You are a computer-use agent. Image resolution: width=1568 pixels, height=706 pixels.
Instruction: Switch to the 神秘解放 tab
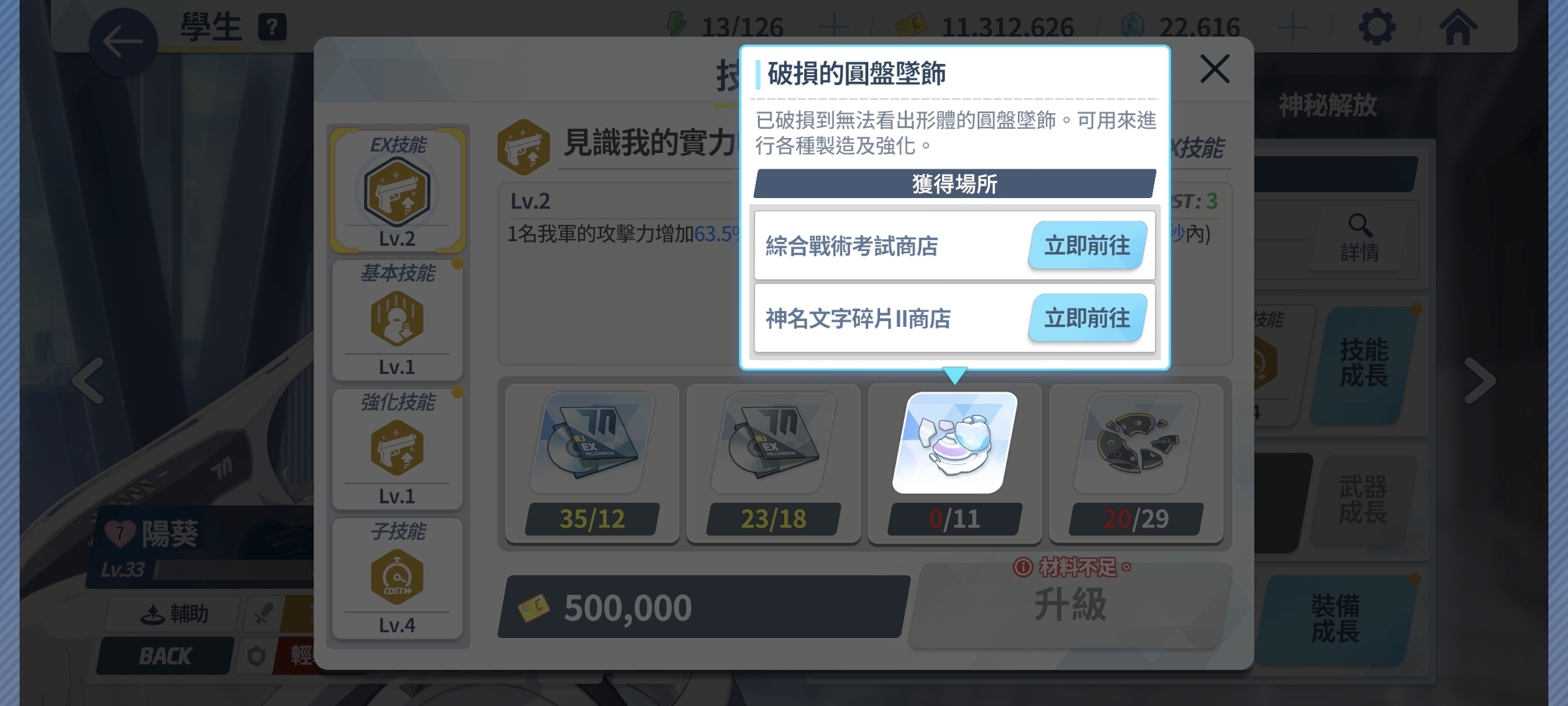pos(1328,105)
